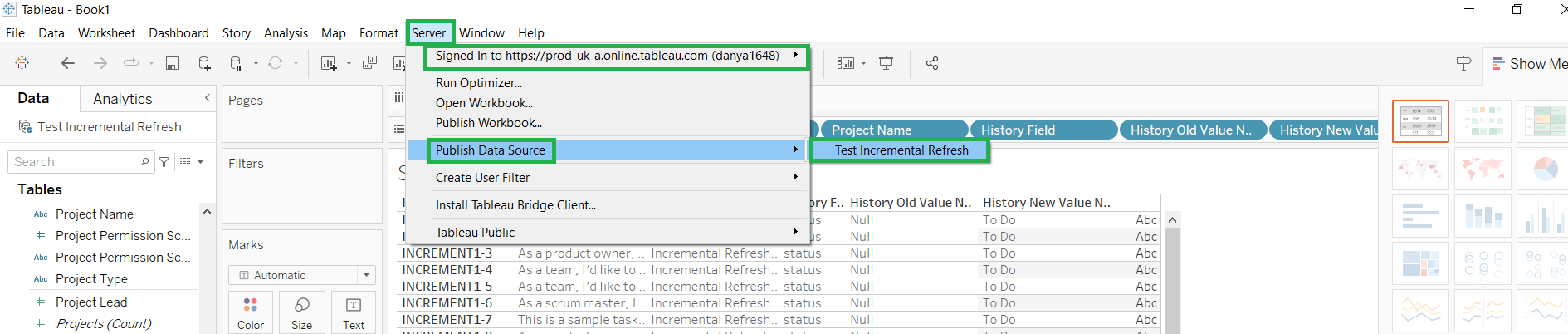Open the Color marks card
This screenshot has width=1568, height=334.
(x=251, y=312)
